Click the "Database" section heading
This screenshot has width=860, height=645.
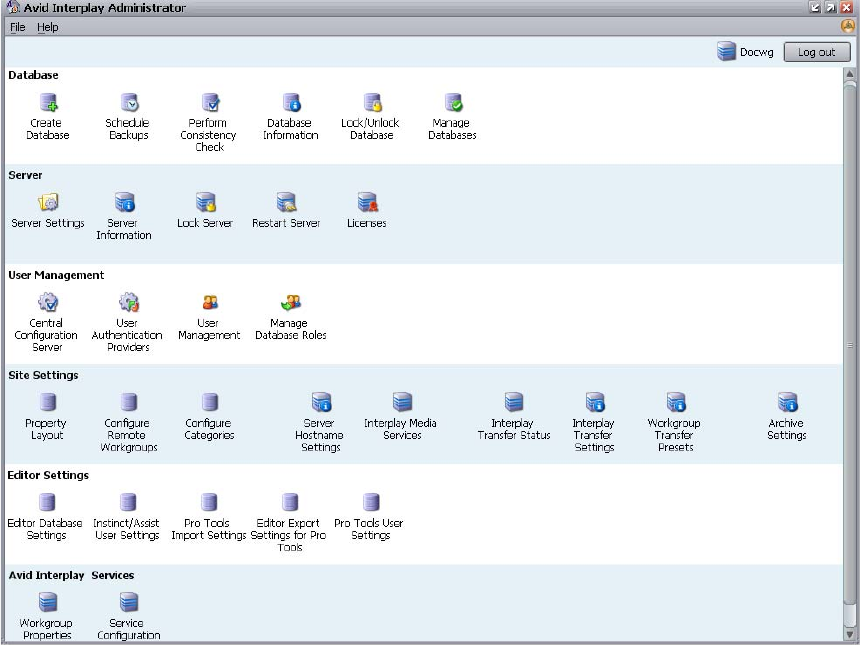(33, 75)
